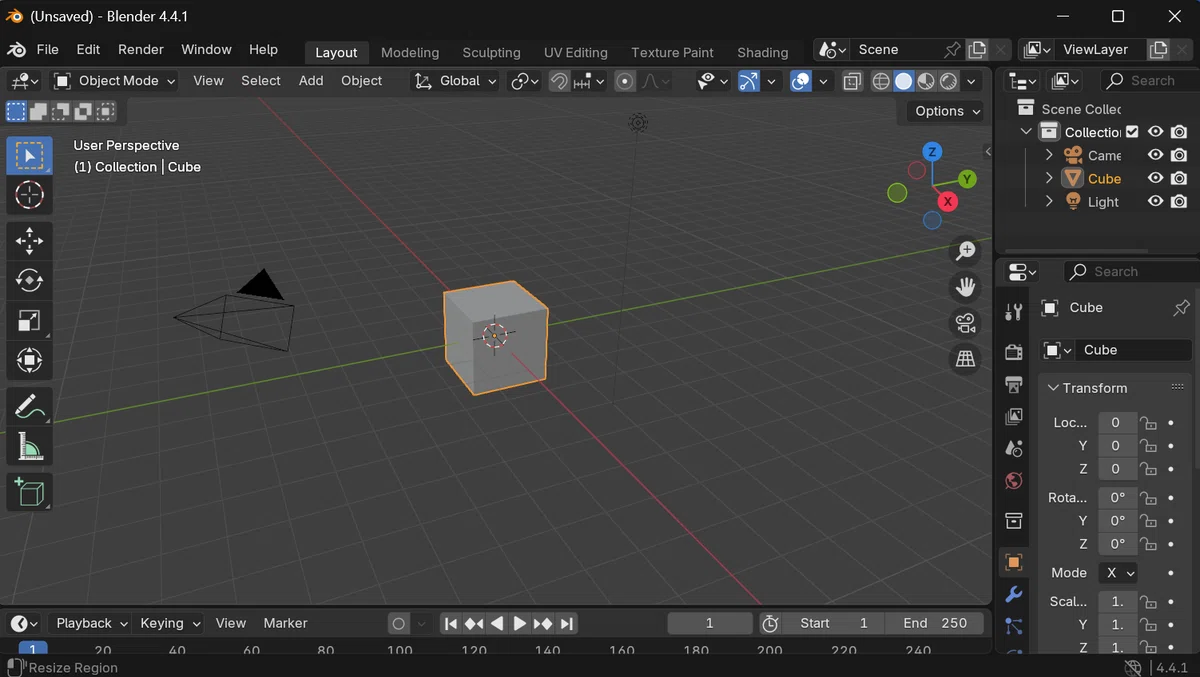Screen dimensions: 1200x677
Task: Select the 3D Cursor tool
Action: (29, 195)
